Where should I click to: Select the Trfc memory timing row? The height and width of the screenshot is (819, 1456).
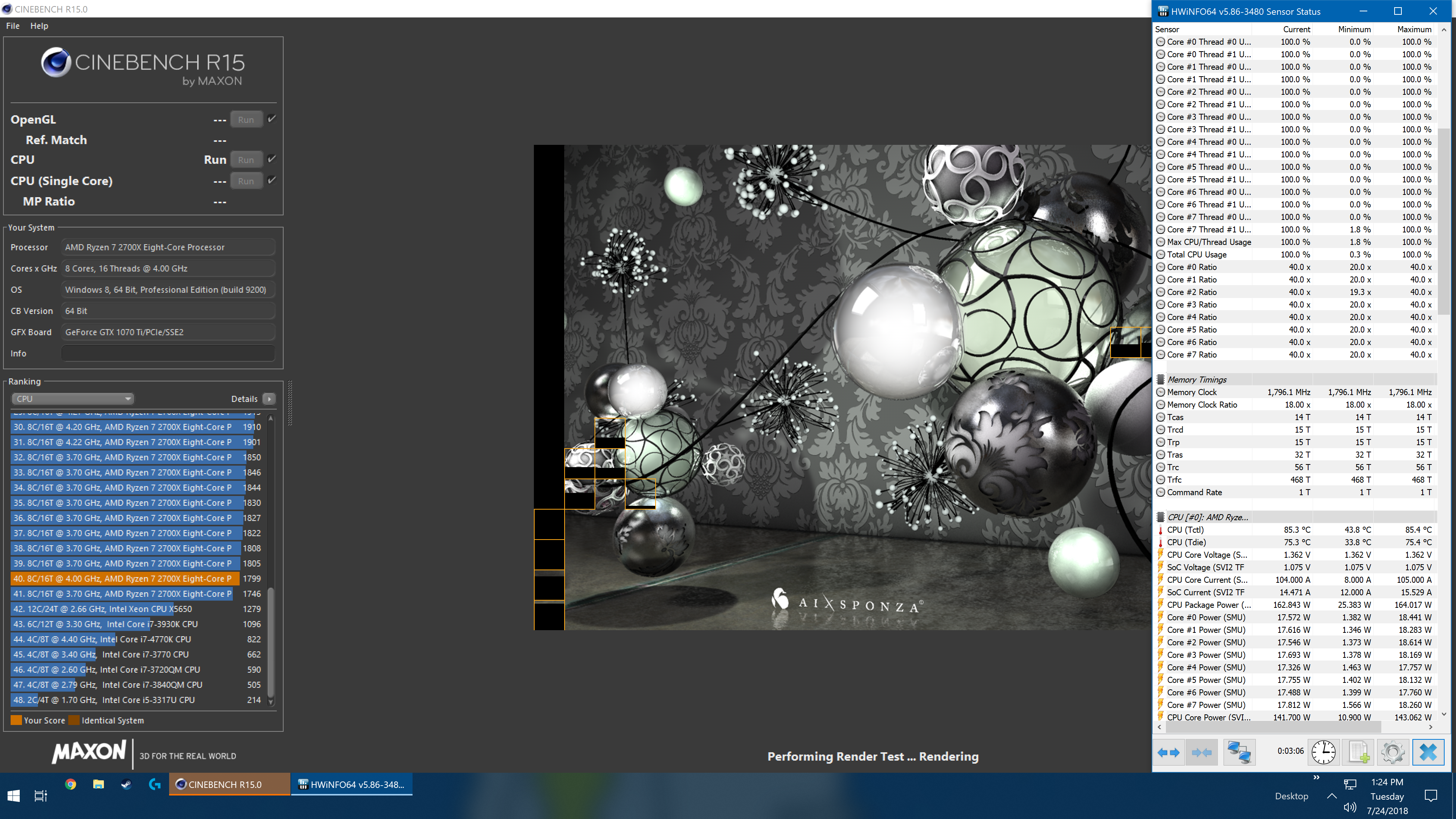coord(1294,480)
